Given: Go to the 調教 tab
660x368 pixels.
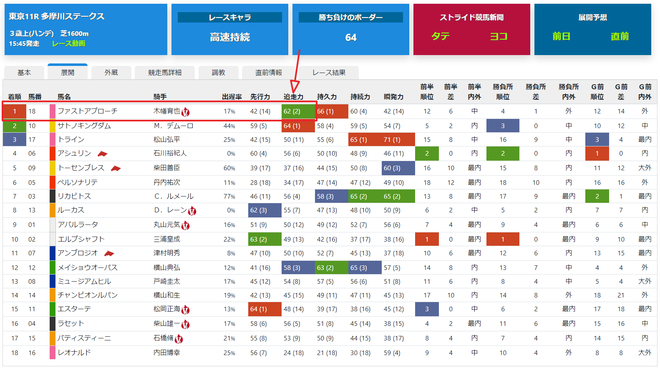Looking at the screenshot, I should 218,72.
